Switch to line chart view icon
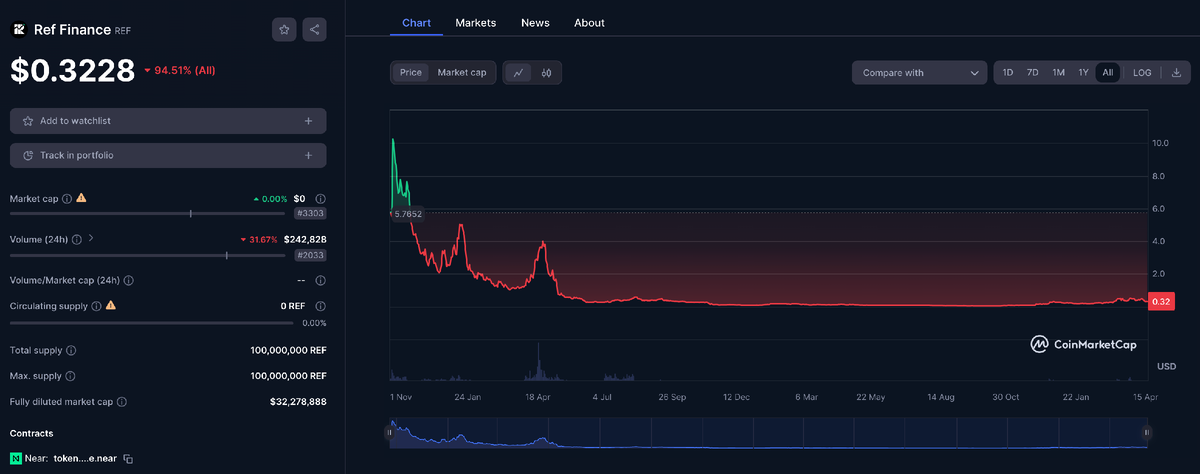The width and height of the screenshot is (1200, 474). pyautogui.click(x=518, y=72)
